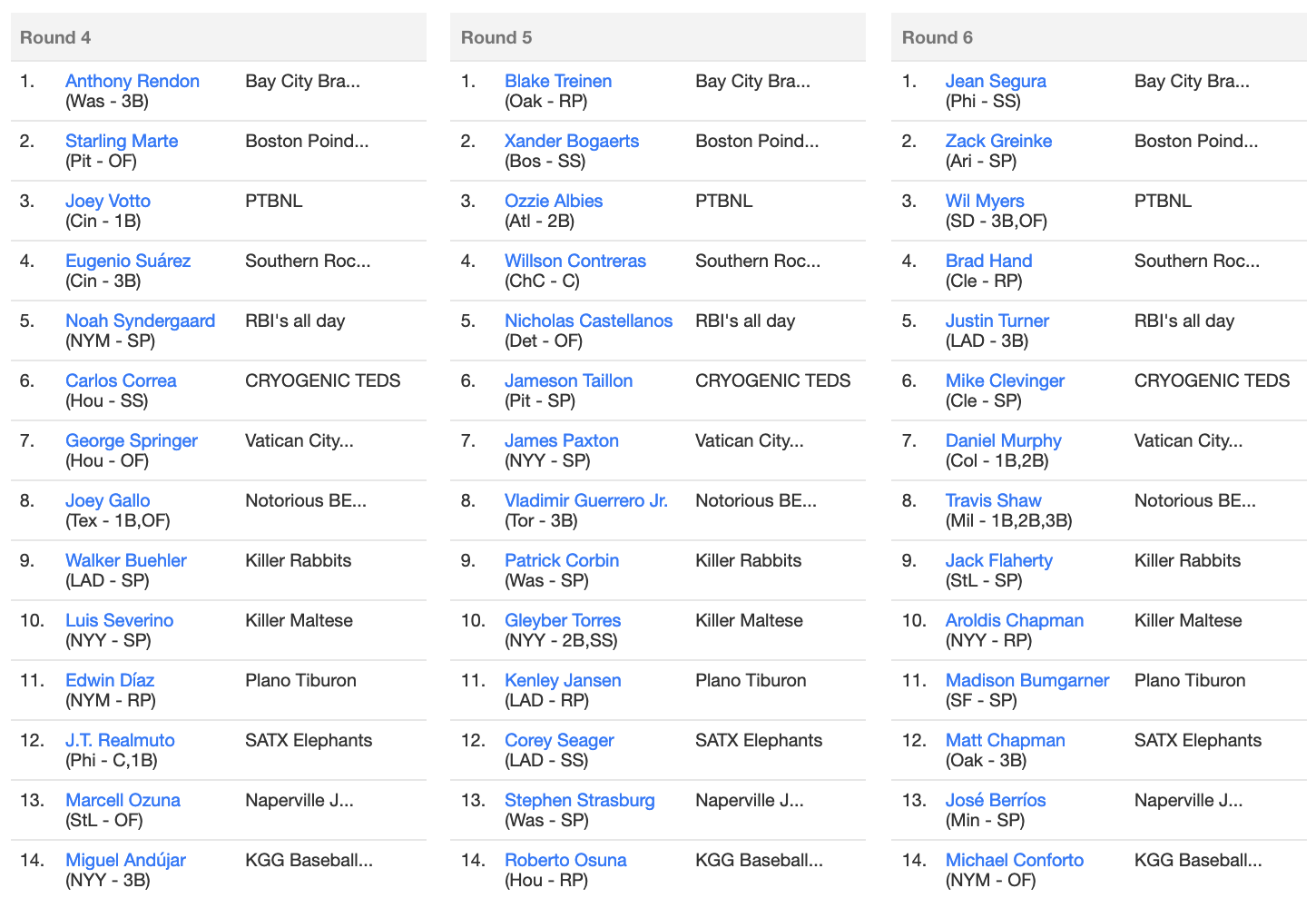Select Noah Syndergaard player link
This screenshot has height=908, width=1316.
(x=140, y=321)
